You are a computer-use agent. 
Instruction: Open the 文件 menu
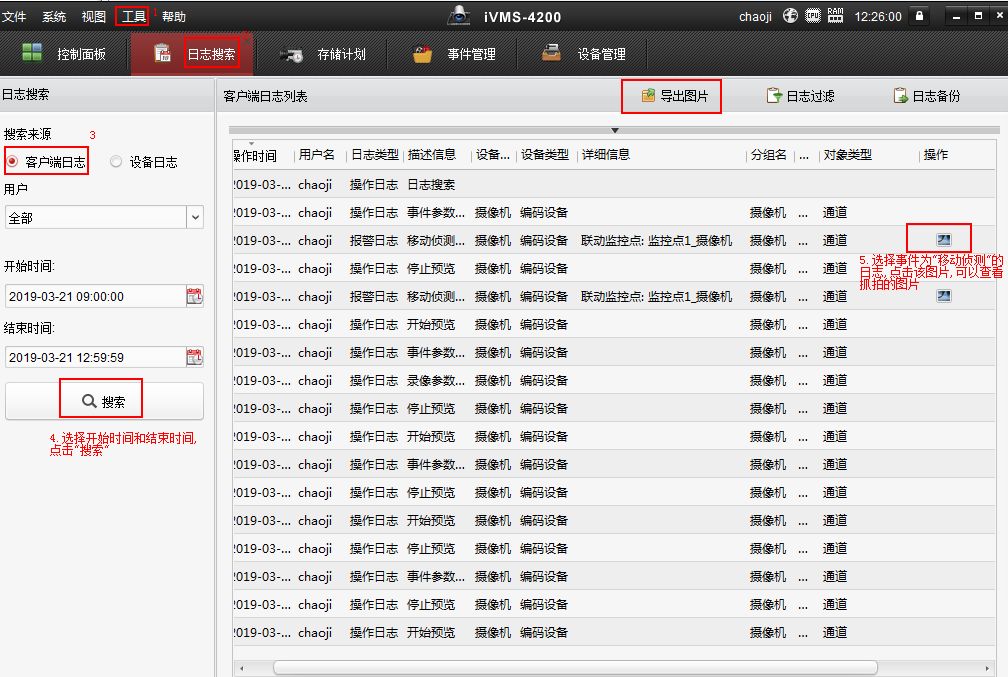tap(14, 17)
